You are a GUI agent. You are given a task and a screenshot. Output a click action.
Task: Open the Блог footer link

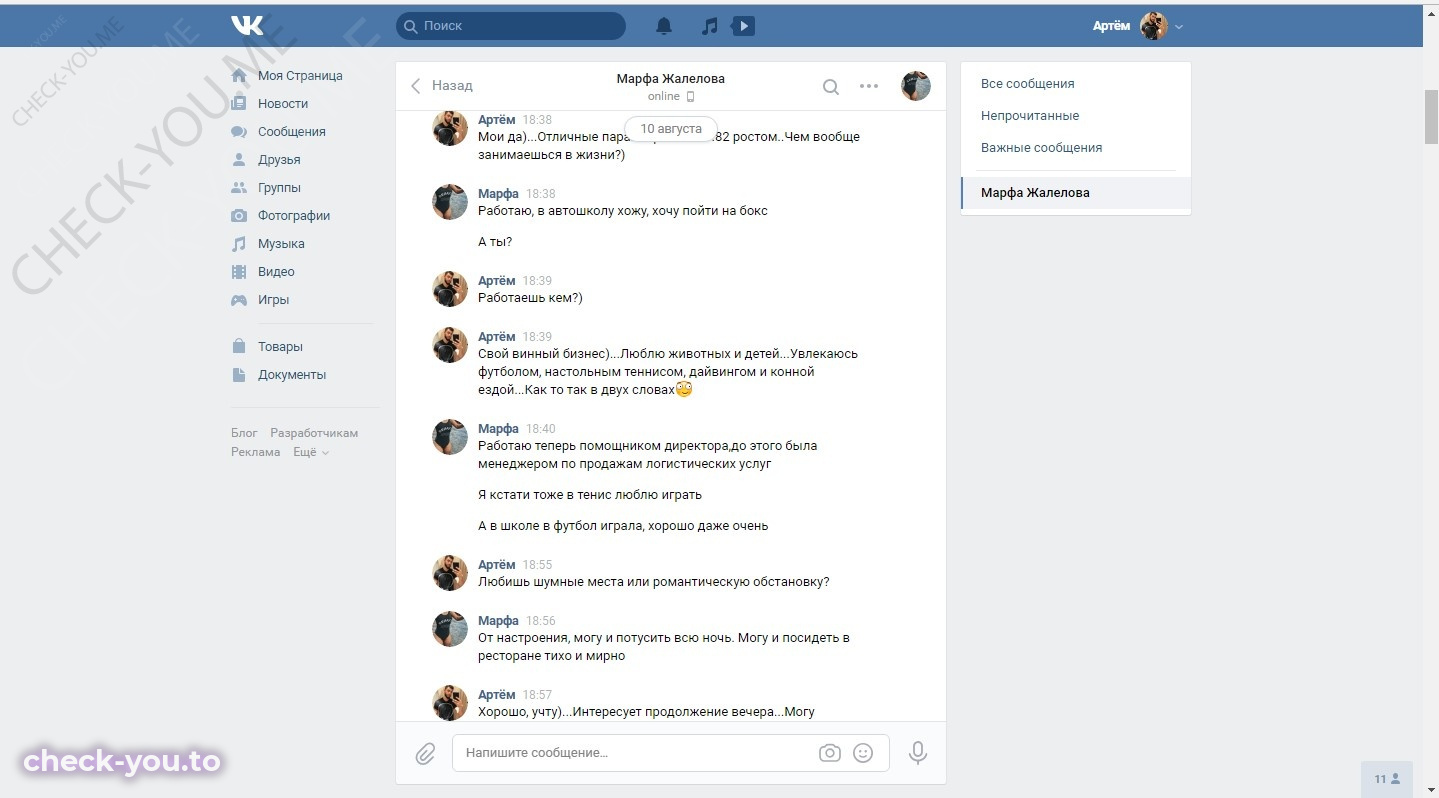point(244,433)
